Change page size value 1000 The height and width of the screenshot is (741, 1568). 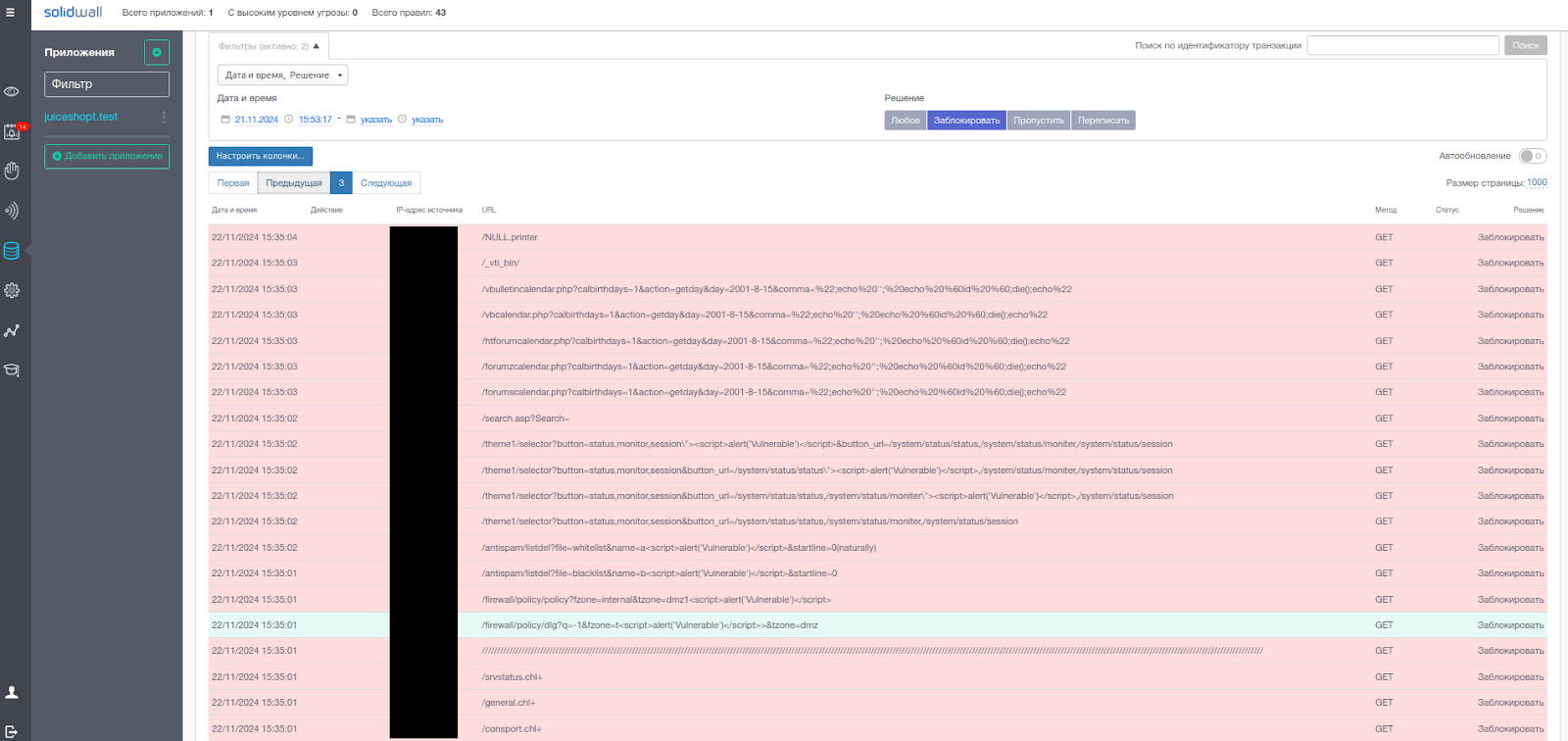[x=1537, y=182]
